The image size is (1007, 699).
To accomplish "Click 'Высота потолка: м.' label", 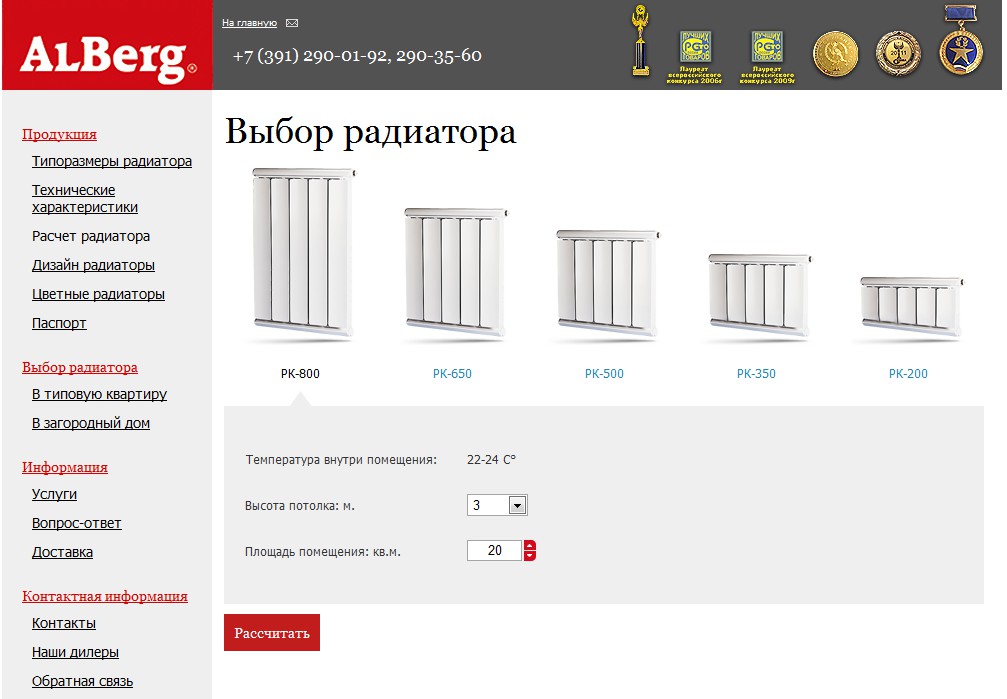I will click(x=299, y=506).
